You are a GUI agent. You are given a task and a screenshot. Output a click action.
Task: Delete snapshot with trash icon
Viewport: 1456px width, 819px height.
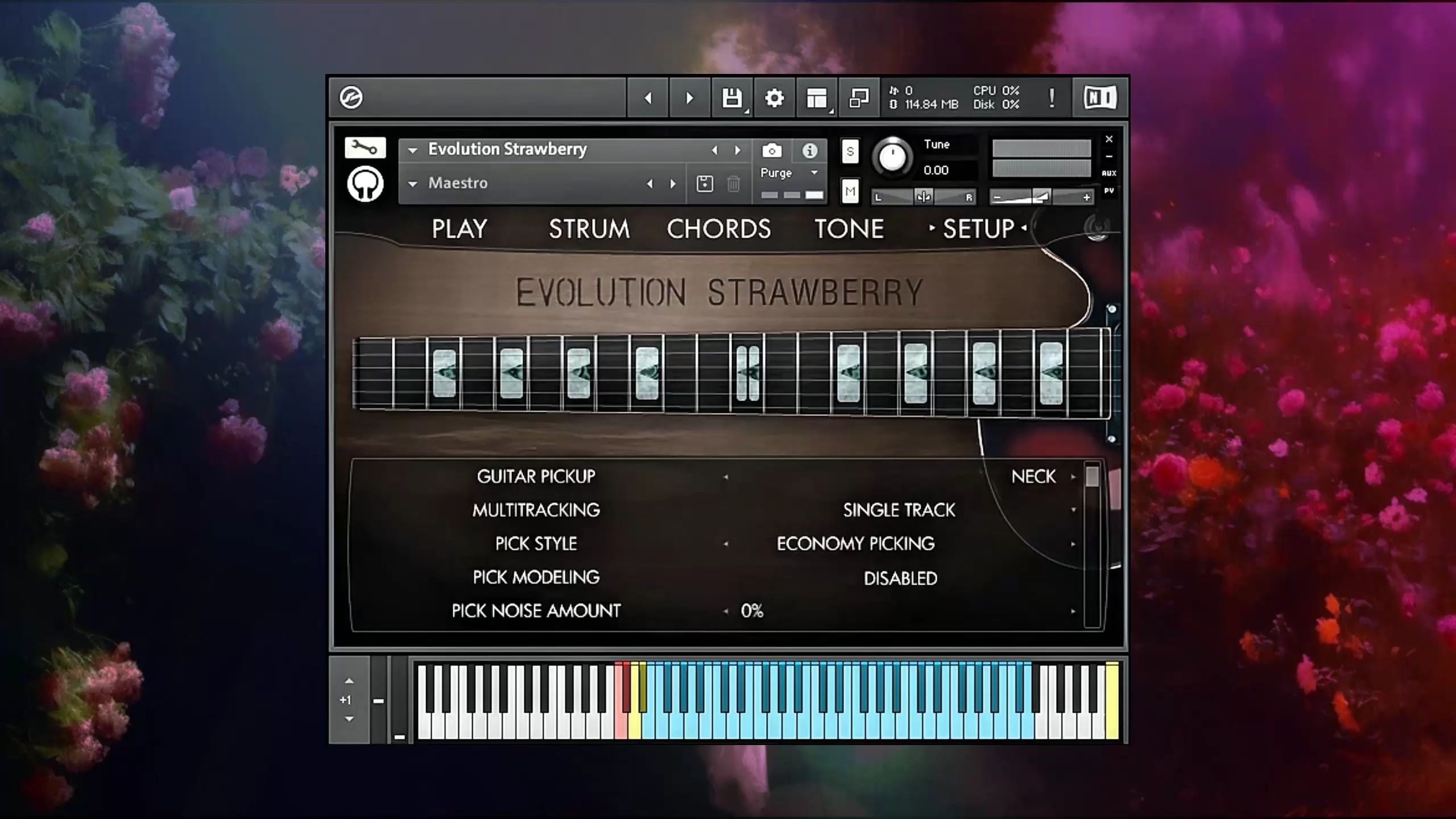[x=734, y=184]
